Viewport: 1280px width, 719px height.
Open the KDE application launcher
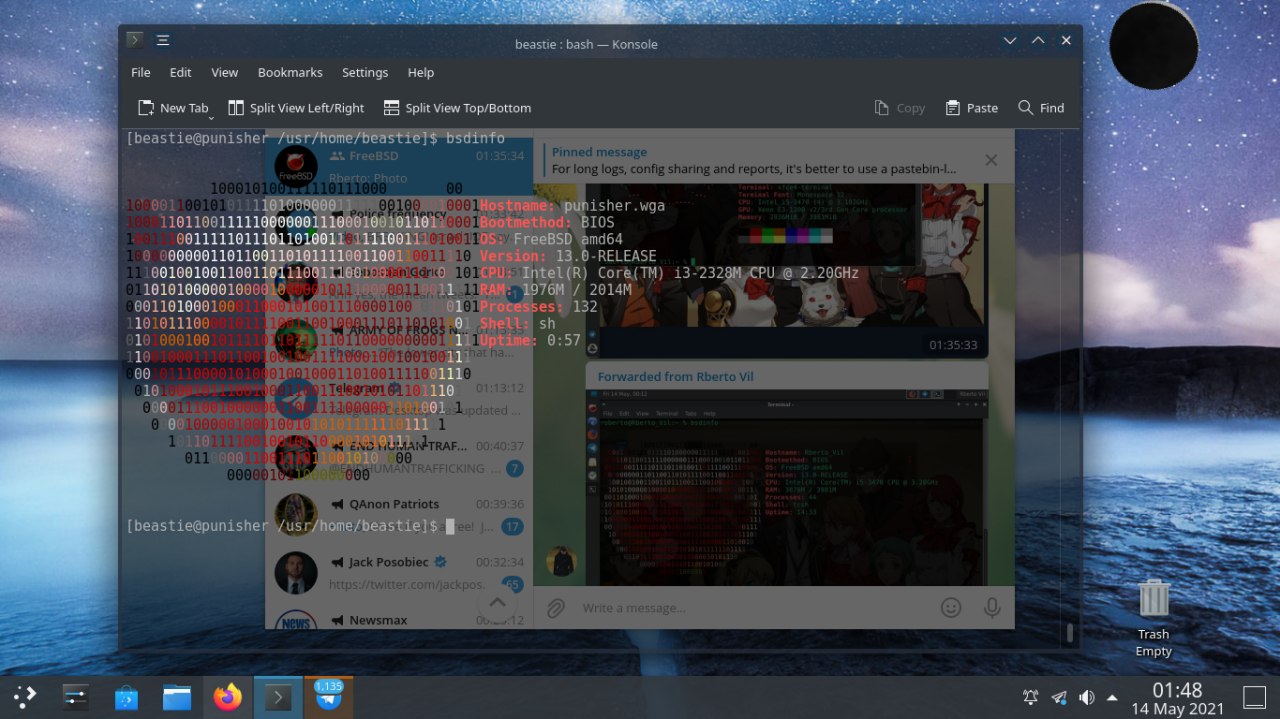tap(25, 697)
